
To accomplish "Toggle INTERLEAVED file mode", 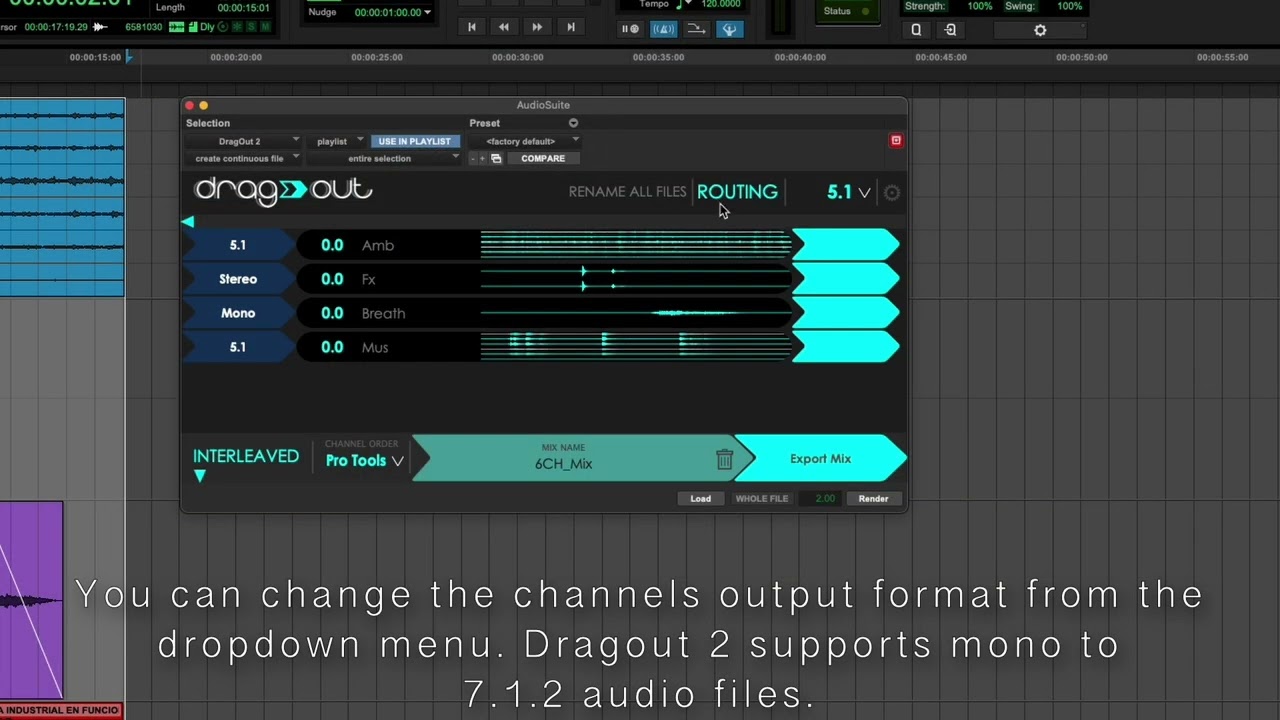I will [x=246, y=456].
